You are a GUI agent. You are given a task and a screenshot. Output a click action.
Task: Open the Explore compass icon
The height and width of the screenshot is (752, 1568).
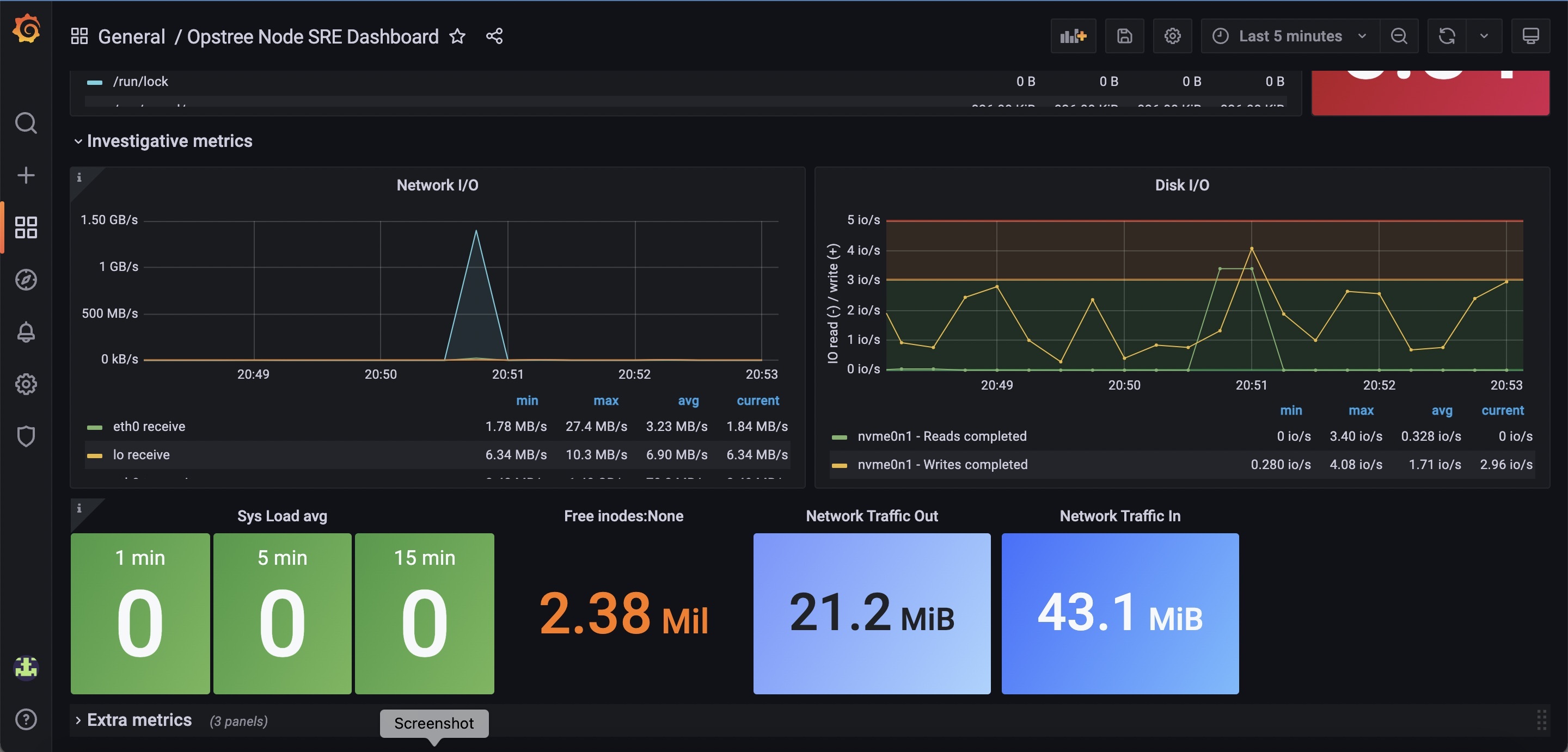tap(26, 280)
